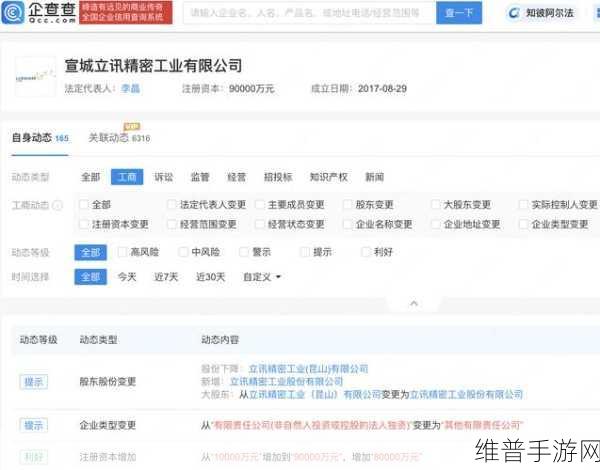The height and width of the screenshot is (470, 600).
Task: Click the company search input field
Action: point(310,13)
